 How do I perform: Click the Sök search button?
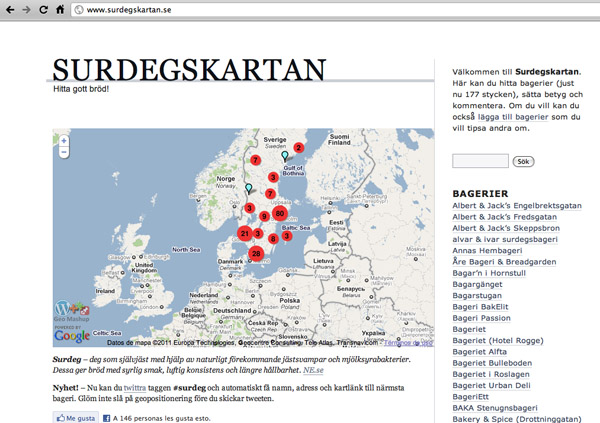523,162
